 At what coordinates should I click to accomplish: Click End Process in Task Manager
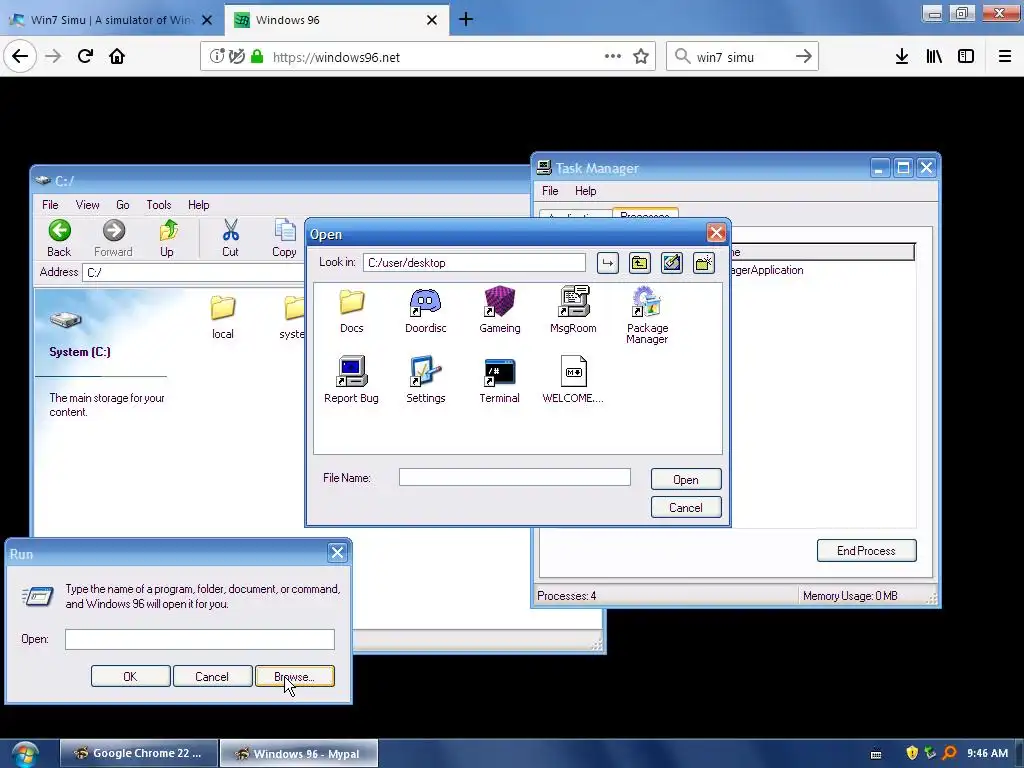866,551
